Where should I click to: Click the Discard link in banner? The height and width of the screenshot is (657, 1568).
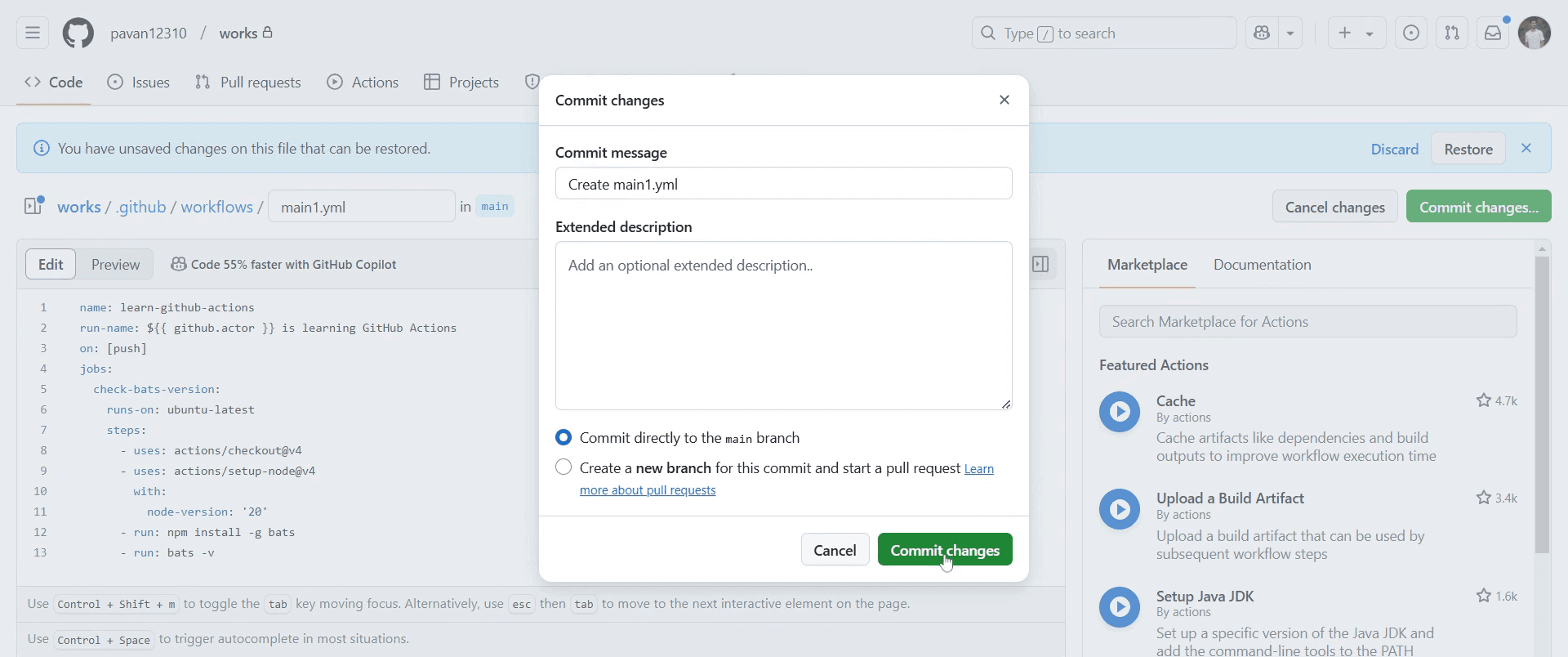(1394, 150)
